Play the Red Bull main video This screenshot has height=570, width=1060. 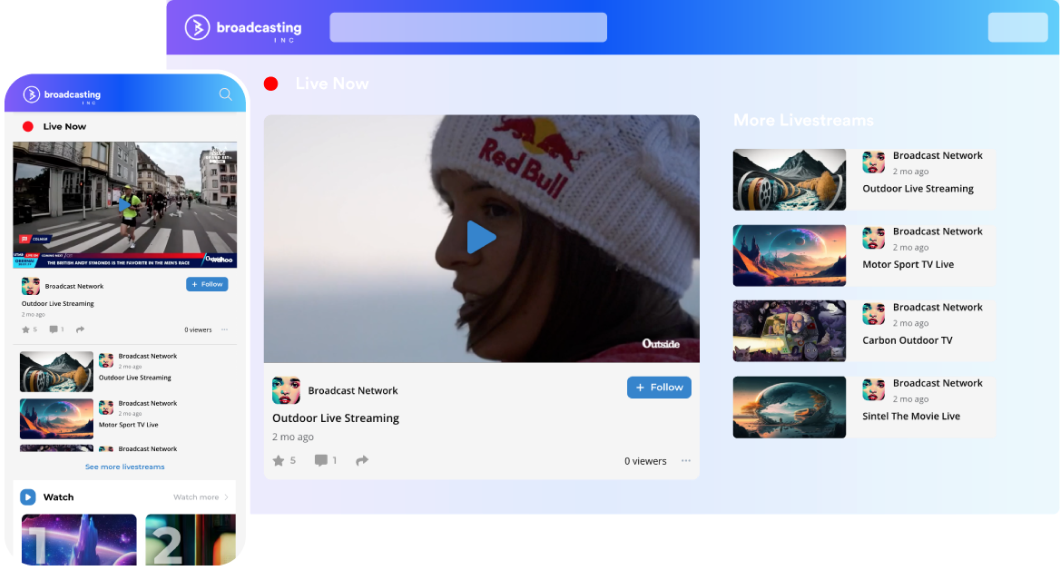click(481, 238)
